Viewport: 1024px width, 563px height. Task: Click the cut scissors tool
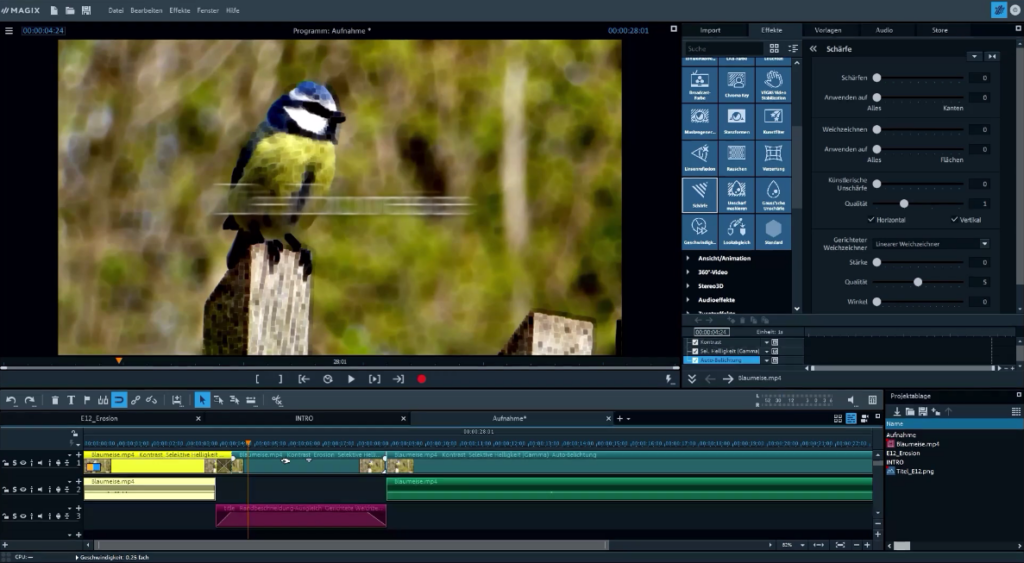pos(277,400)
